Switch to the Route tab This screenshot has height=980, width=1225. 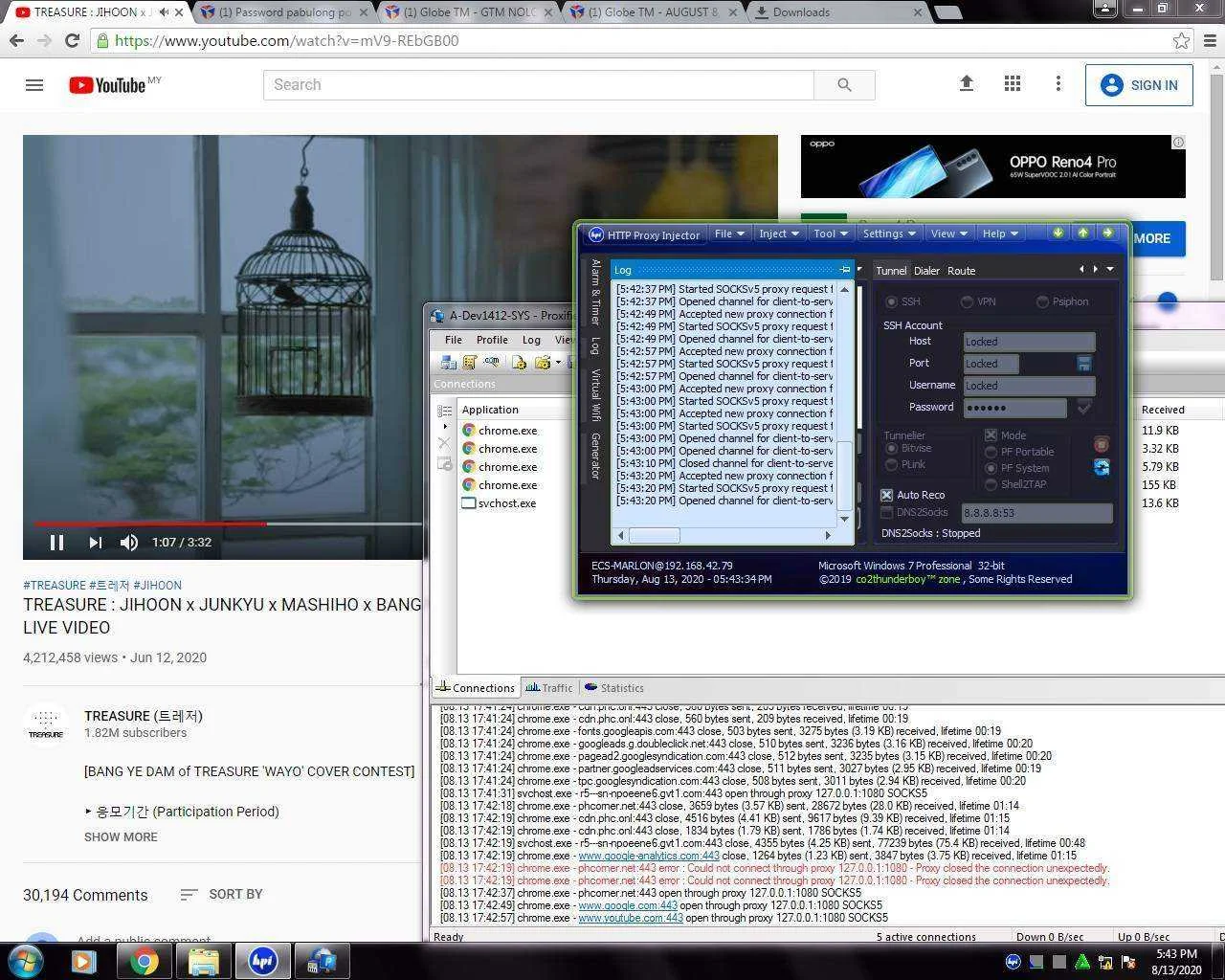[x=961, y=271]
